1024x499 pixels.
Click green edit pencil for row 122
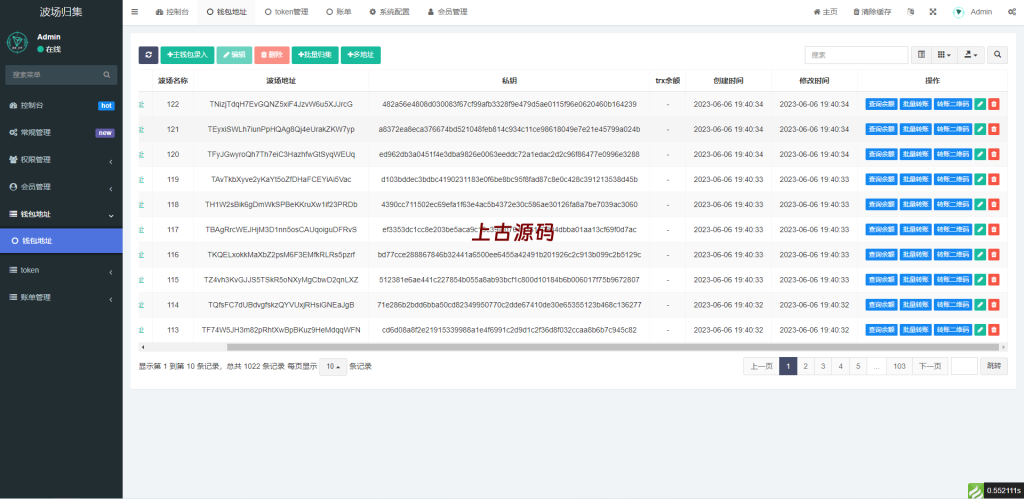980,104
